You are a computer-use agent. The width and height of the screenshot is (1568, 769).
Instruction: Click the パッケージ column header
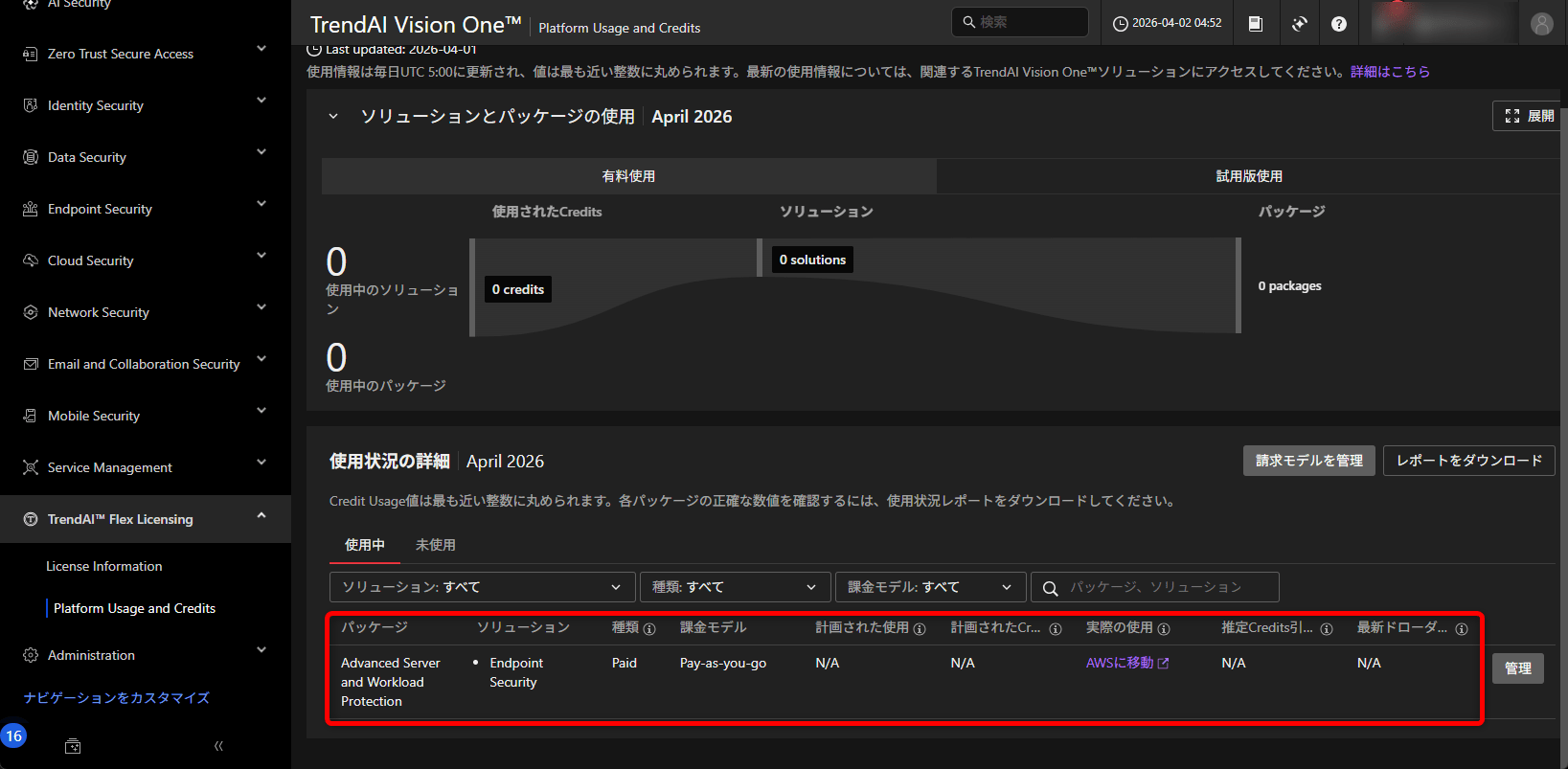(375, 627)
